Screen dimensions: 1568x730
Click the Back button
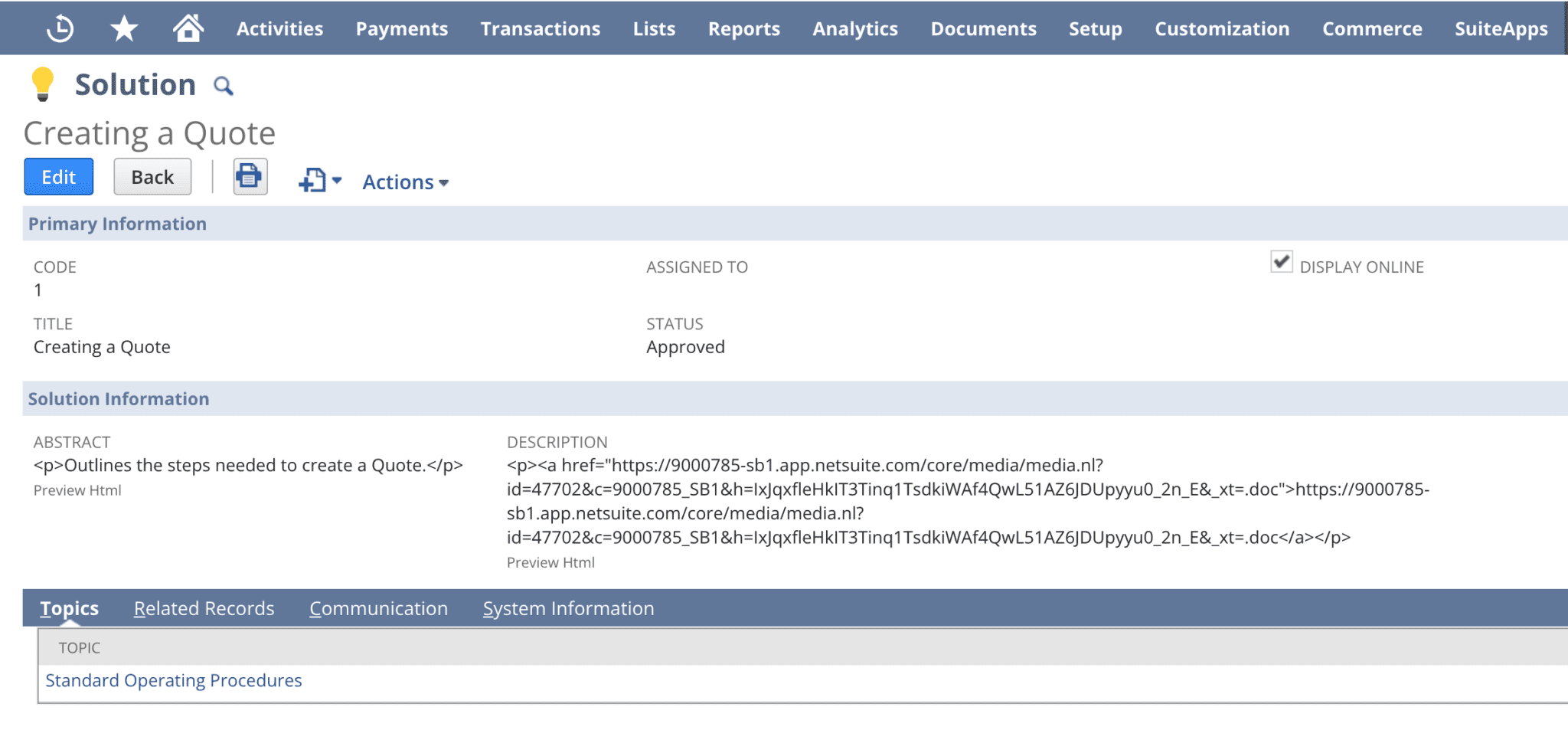(x=152, y=176)
